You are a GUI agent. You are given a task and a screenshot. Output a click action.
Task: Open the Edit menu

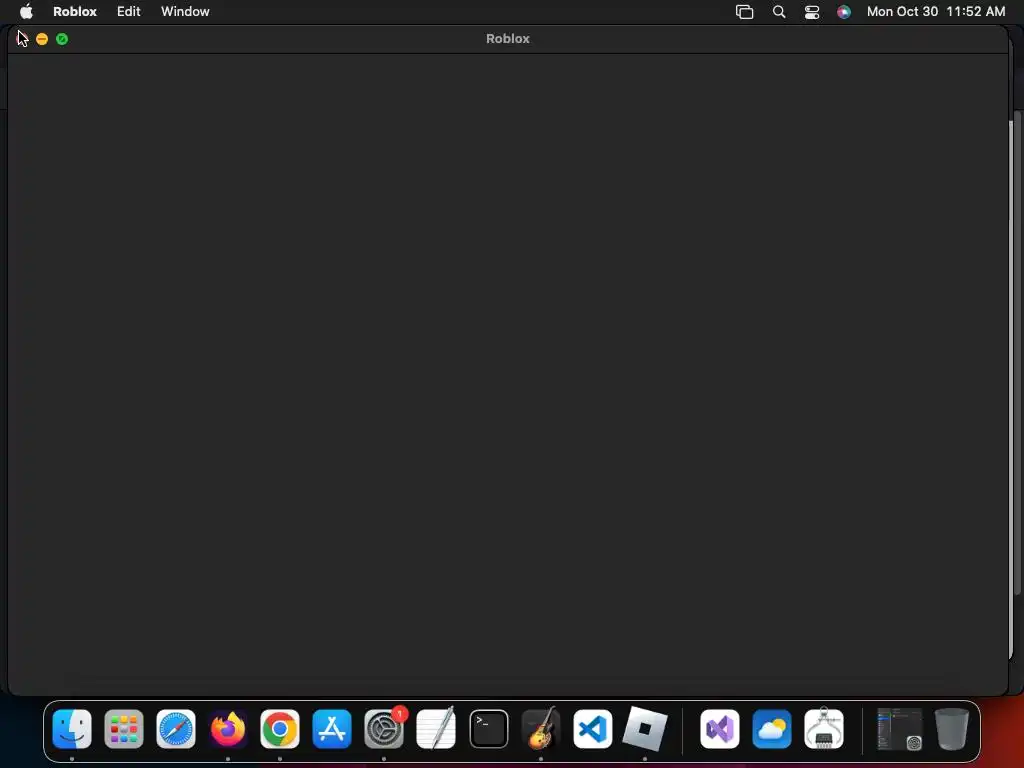(129, 11)
